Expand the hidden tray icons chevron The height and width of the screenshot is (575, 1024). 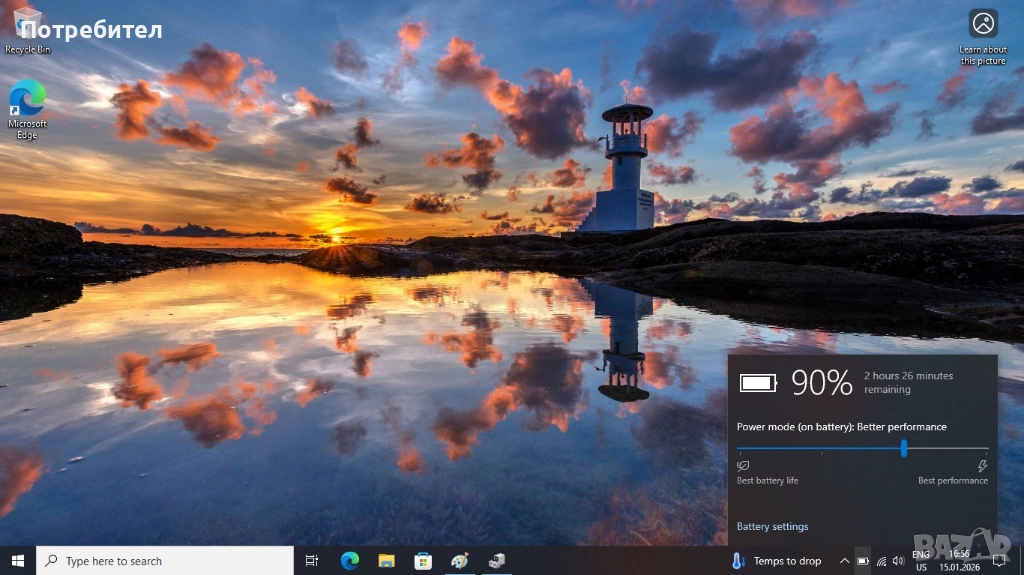[x=844, y=561]
